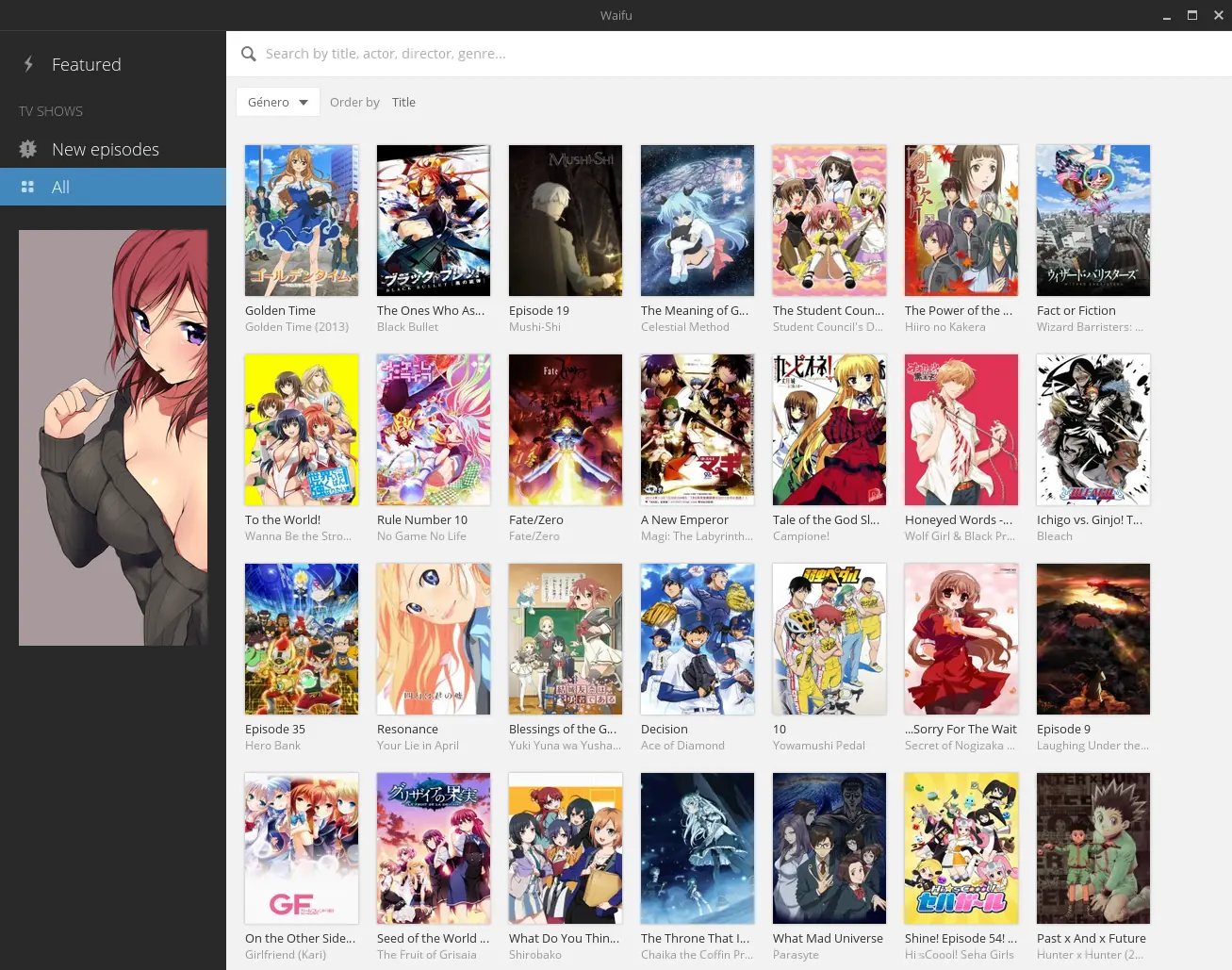Screen dimensions: 1232x970
Task: Open the Yuki Yuna wa Yusha poster
Action: [566, 639]
